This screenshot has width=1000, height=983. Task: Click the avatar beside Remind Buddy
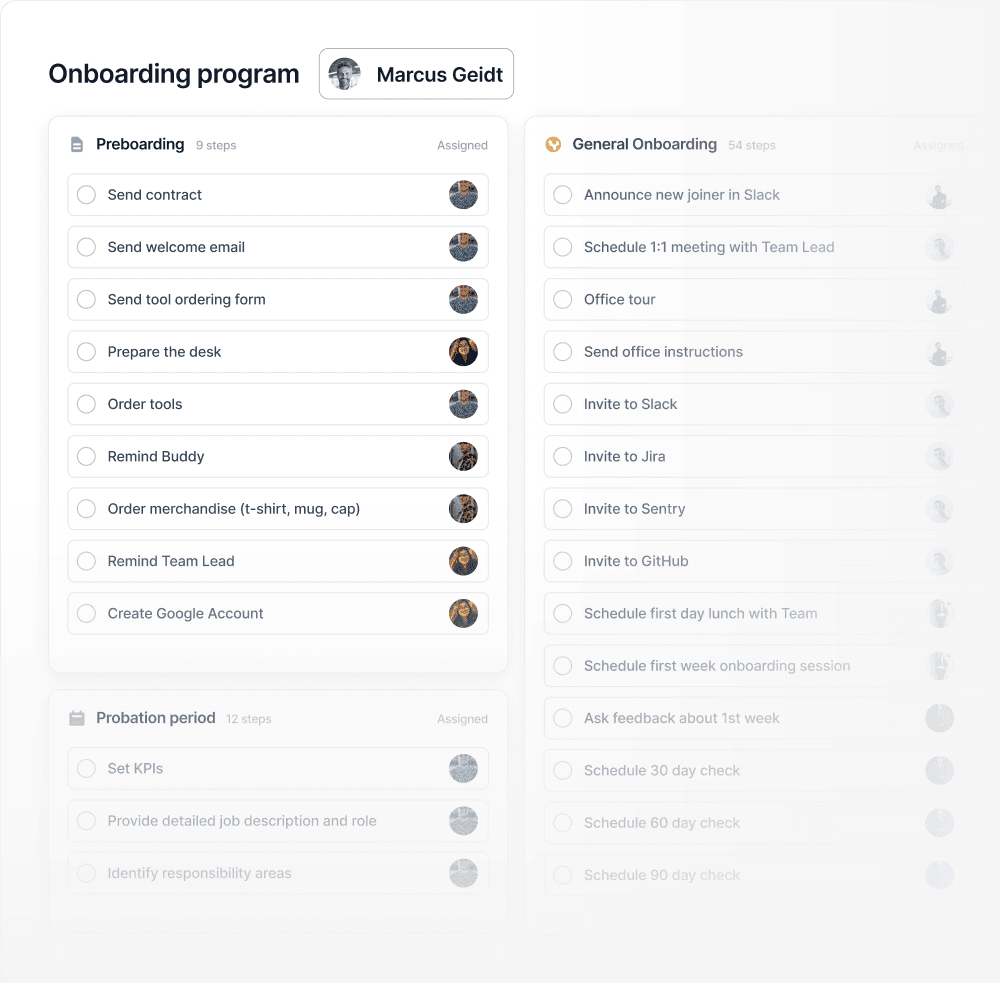(x=463, y=456)
